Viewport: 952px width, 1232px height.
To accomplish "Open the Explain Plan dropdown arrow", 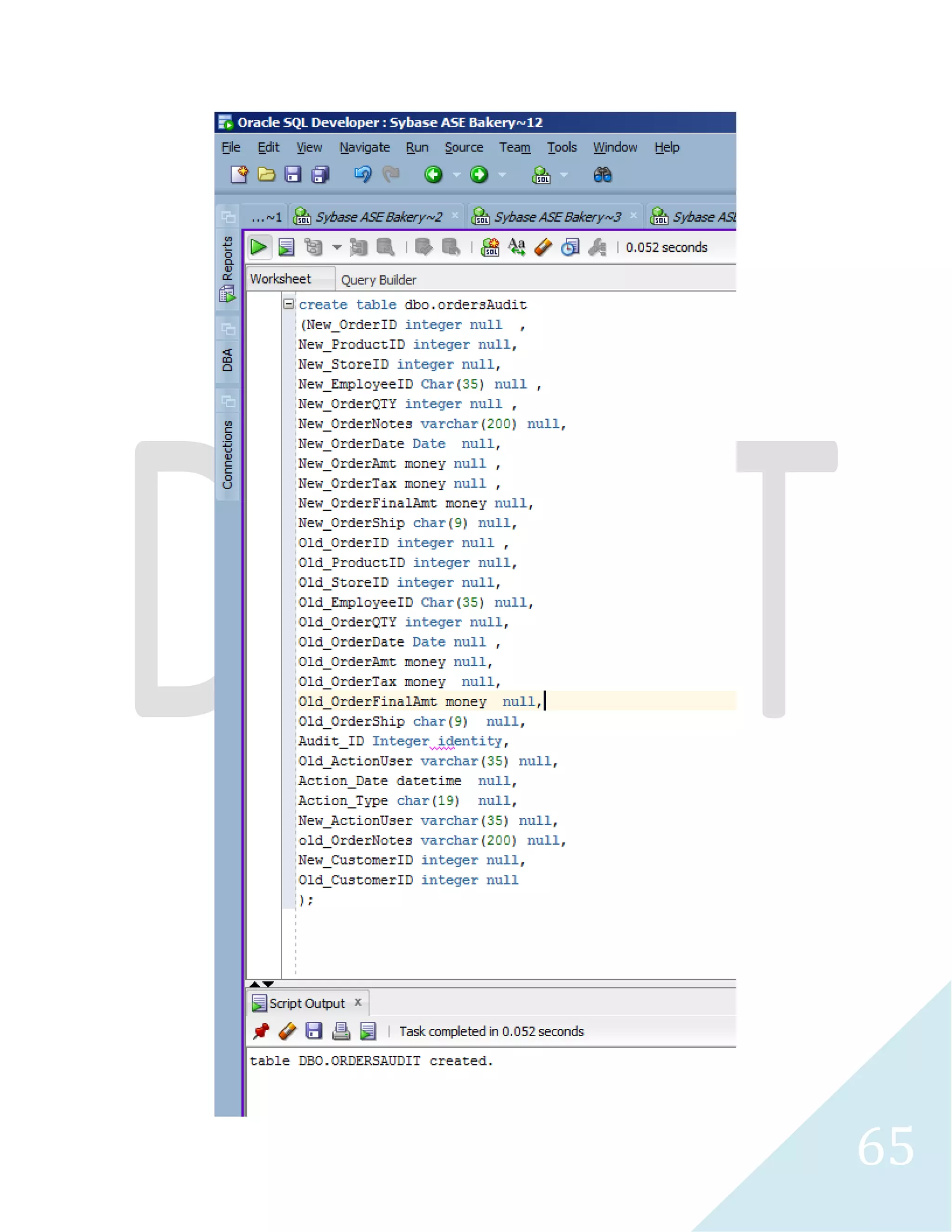I will (x=337, y=247).
